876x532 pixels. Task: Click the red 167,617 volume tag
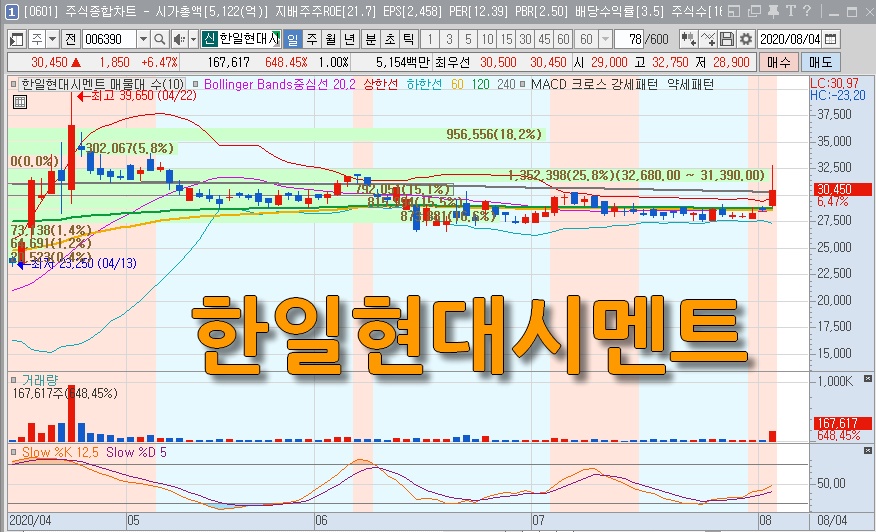pyautogui.click(x=841, y=424)
